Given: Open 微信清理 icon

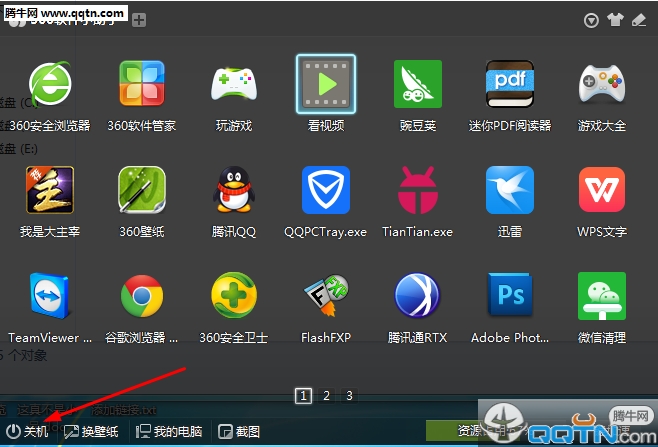Looking at the screenshot, I should (x=602, y=296).
